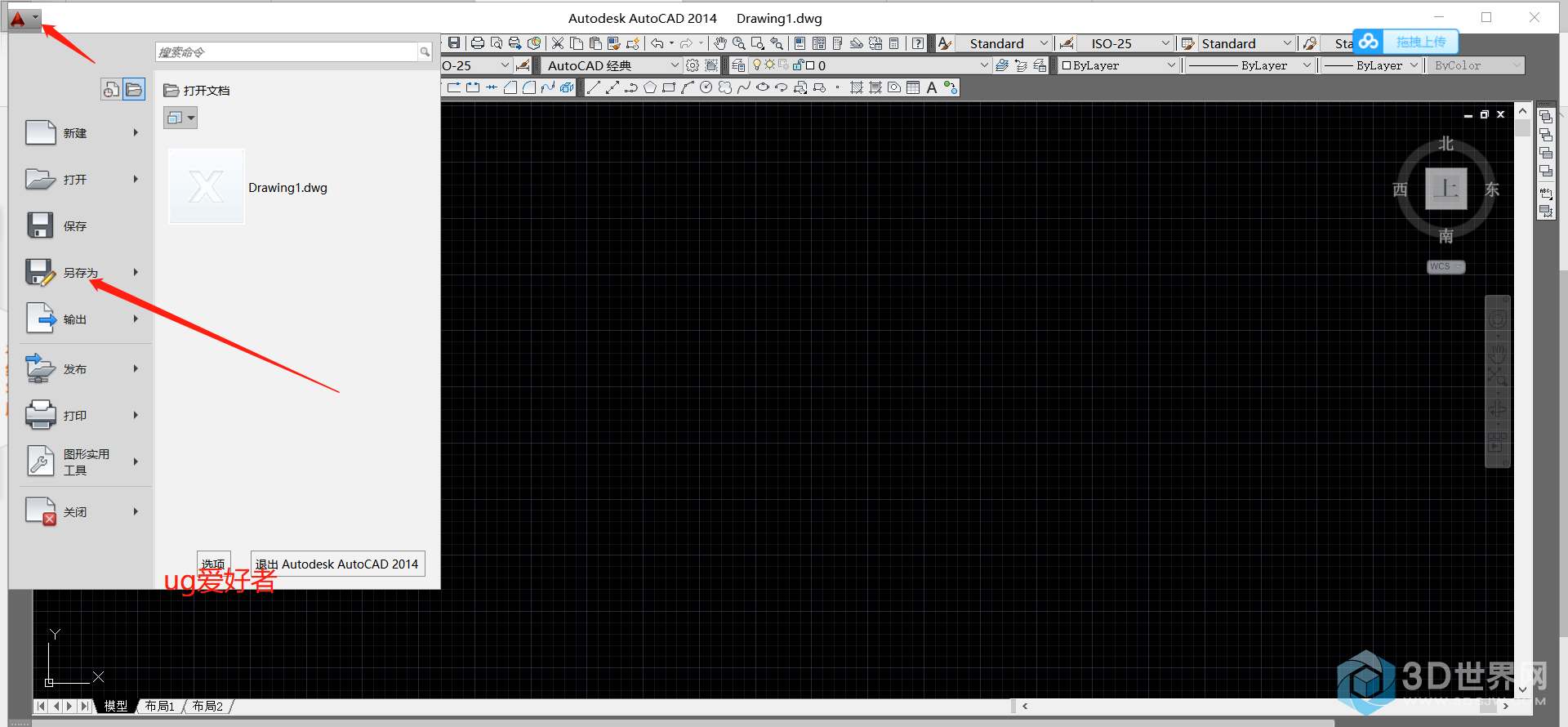
Task: Open the 关闭 (Close) menu item
Action: (82, 511)
